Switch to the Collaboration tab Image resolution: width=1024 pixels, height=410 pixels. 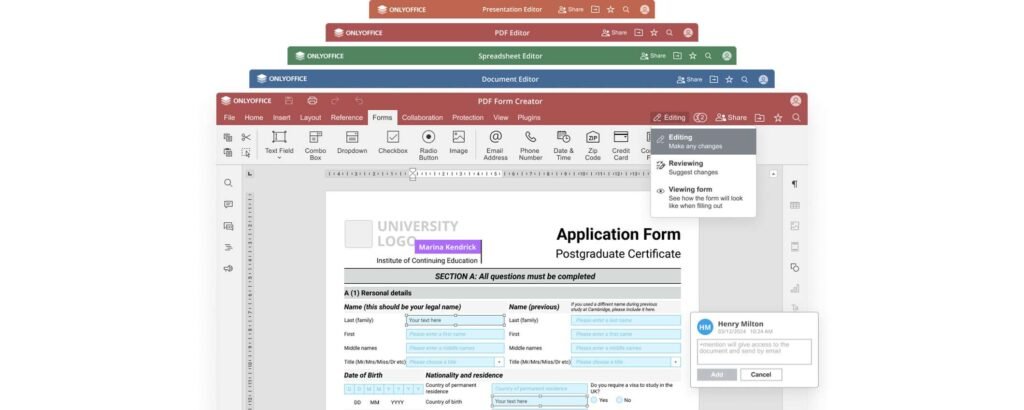[422, 118]
